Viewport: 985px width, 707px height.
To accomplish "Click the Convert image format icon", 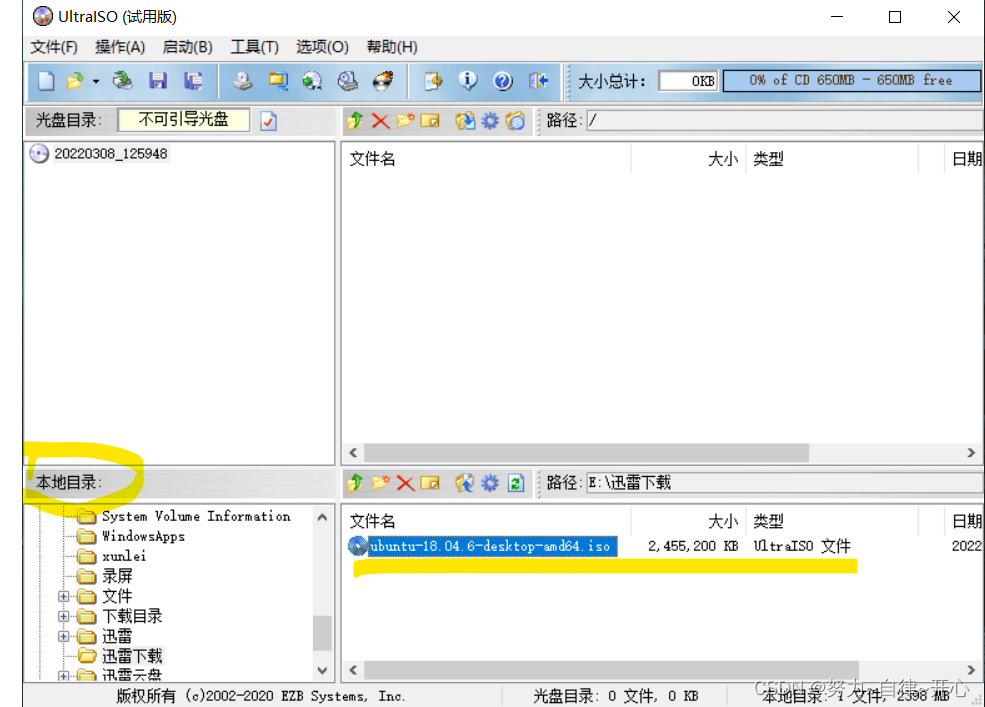I will (312, 81).
